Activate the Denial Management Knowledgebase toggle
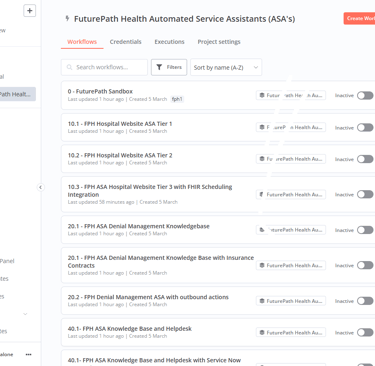Image resolution: width=375 pixels, height=366 pixels. 365,230
